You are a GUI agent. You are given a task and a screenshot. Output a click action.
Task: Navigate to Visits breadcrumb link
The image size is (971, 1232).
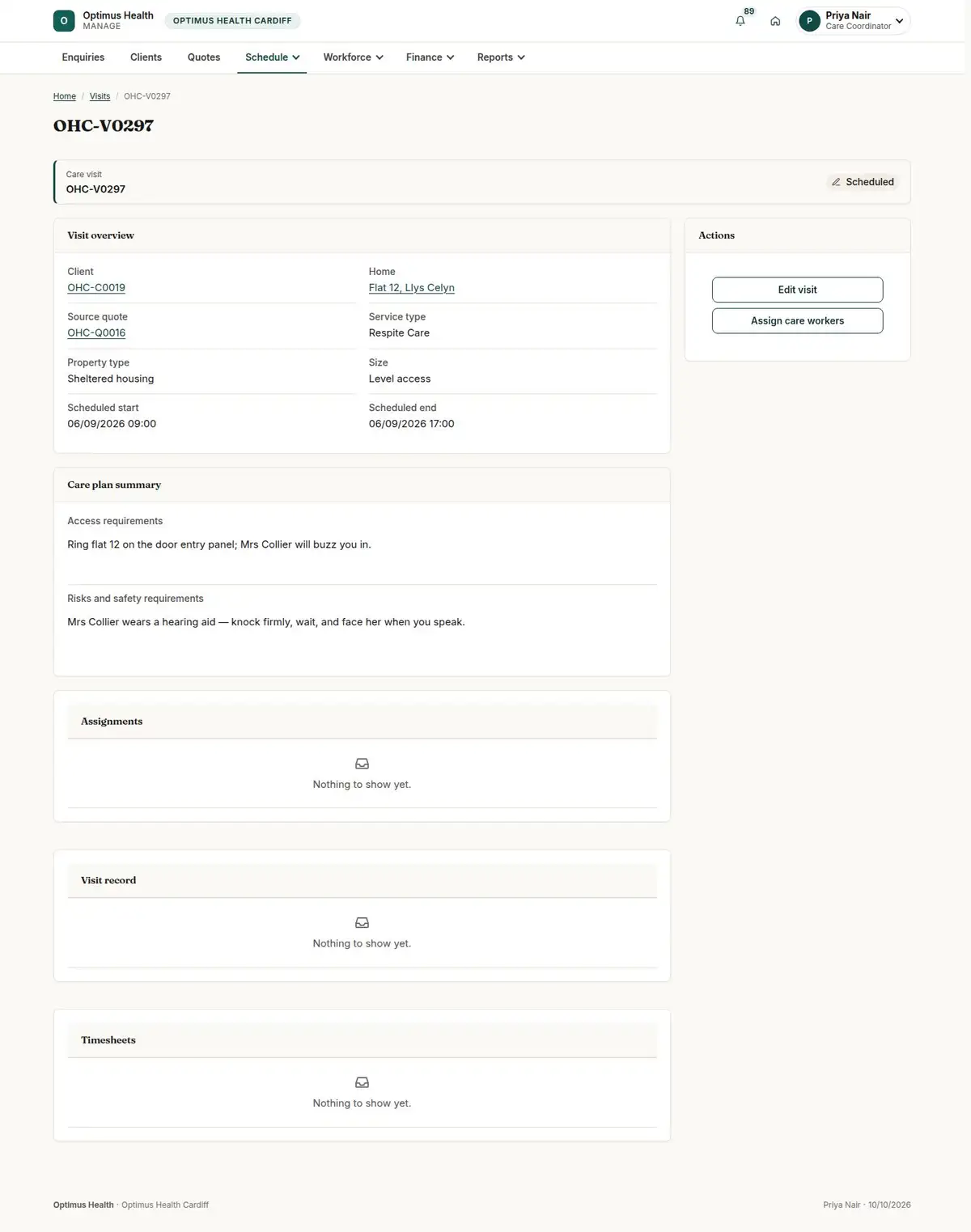coord(100,96)
